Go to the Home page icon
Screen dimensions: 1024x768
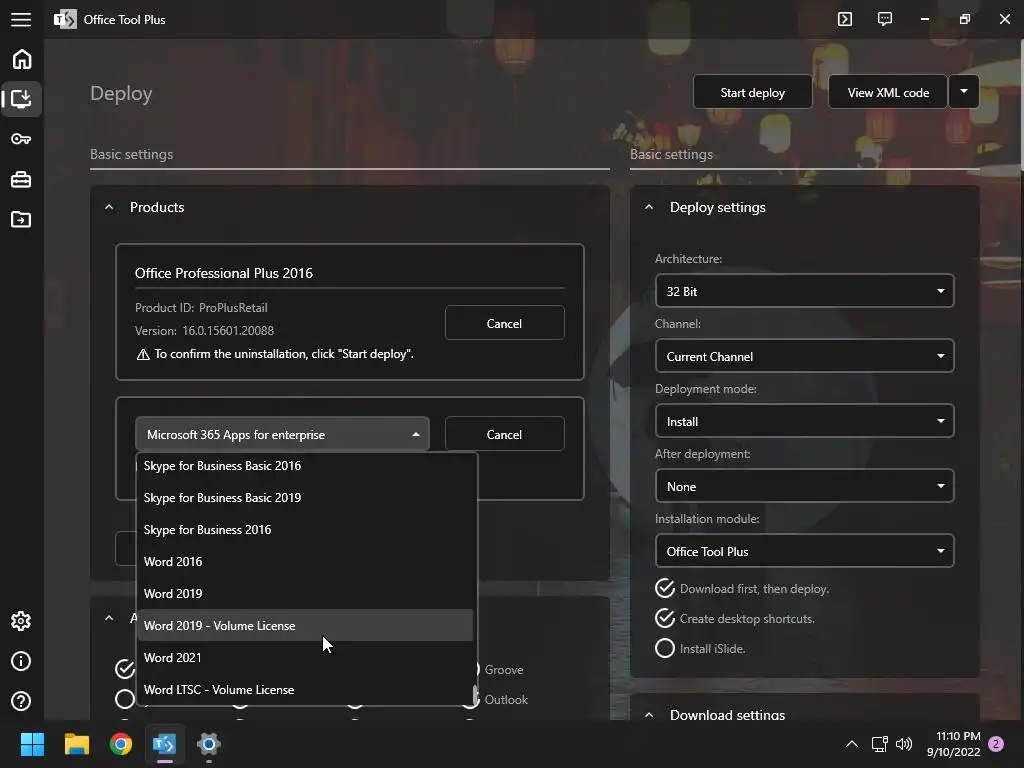click(x=22, y=59)
